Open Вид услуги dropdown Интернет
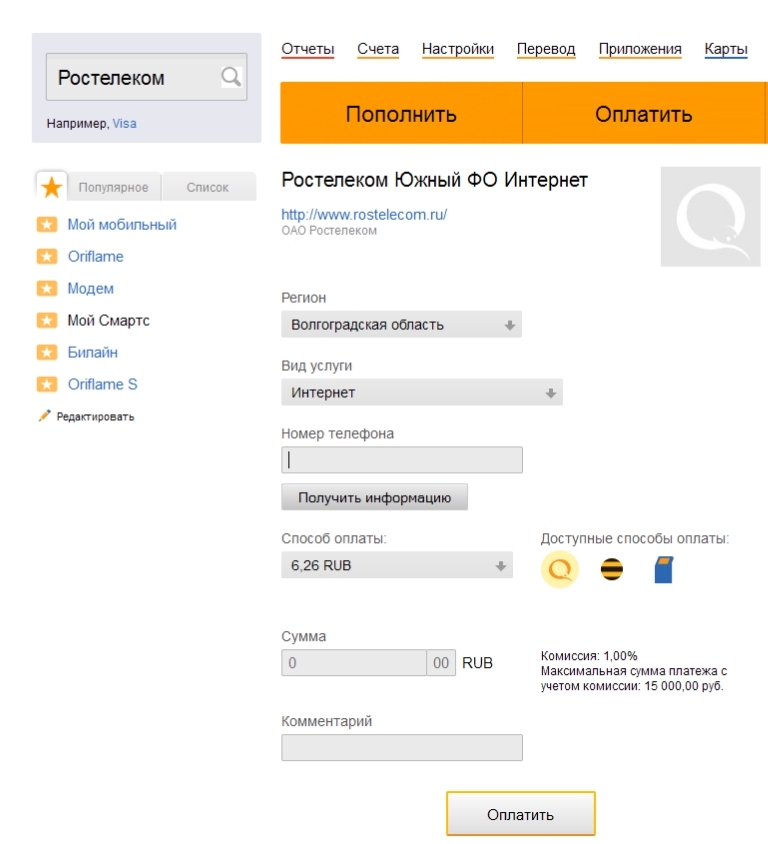This screenshot has width=768, height=844. click(422, 392)
